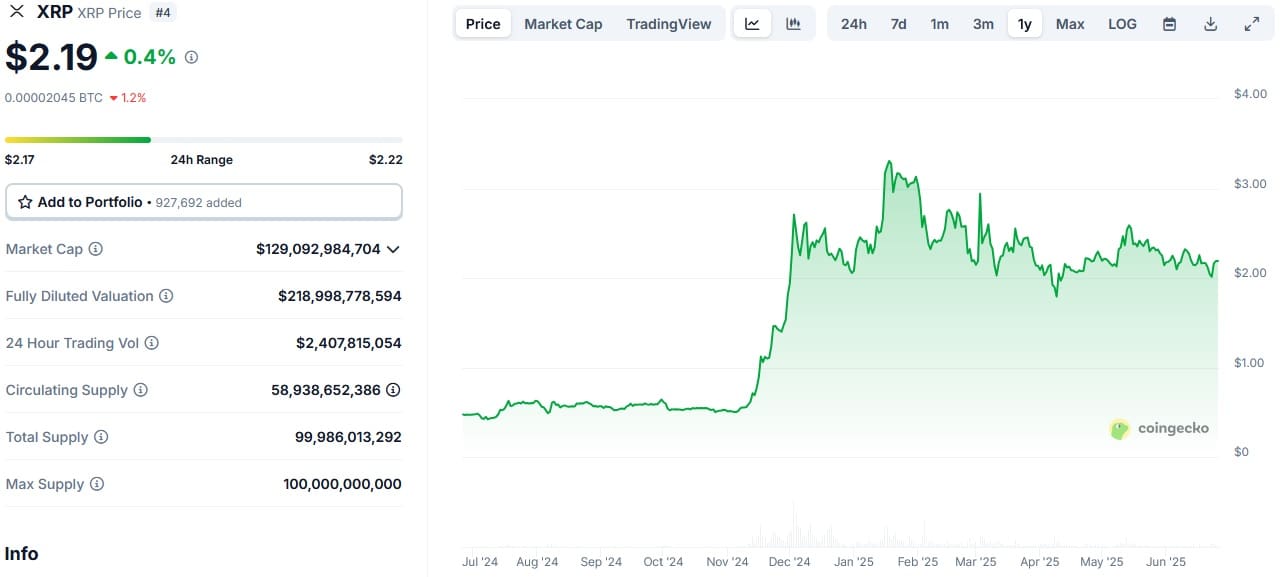Switch to line chart view icon

752,24
